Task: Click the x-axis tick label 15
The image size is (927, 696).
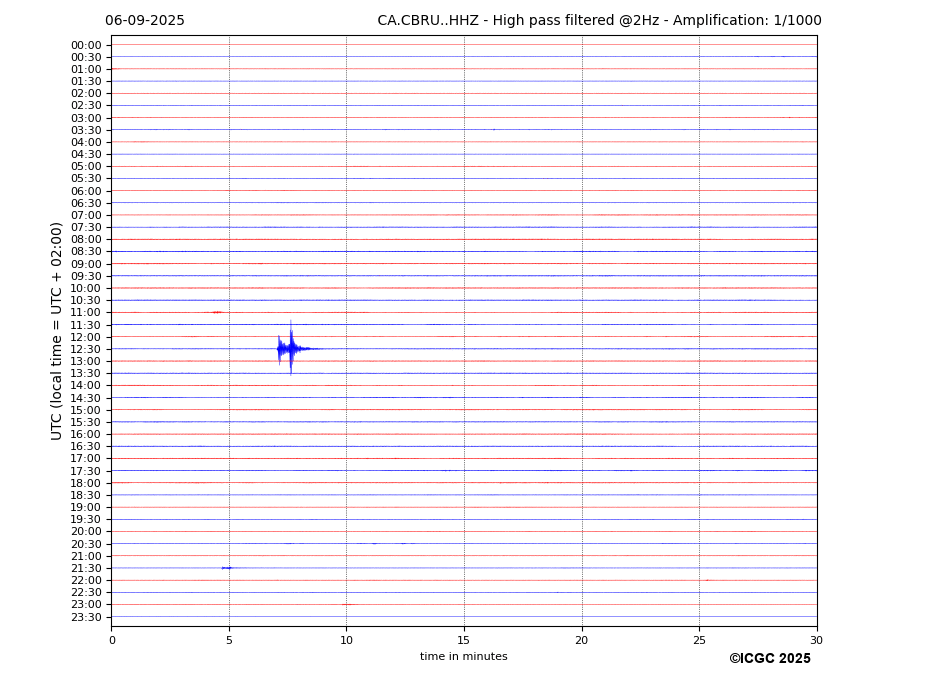Action: (x=464, y=640)
